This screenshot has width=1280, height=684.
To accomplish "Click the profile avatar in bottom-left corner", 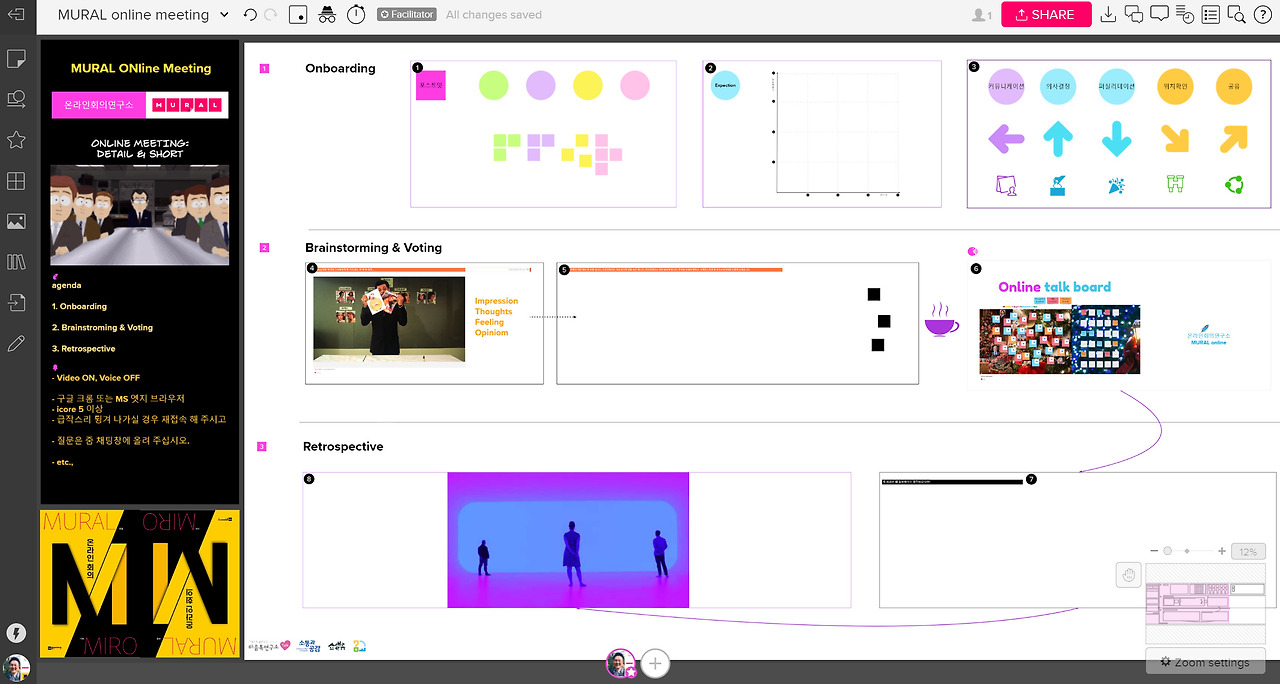I will (x=16, y=668).
